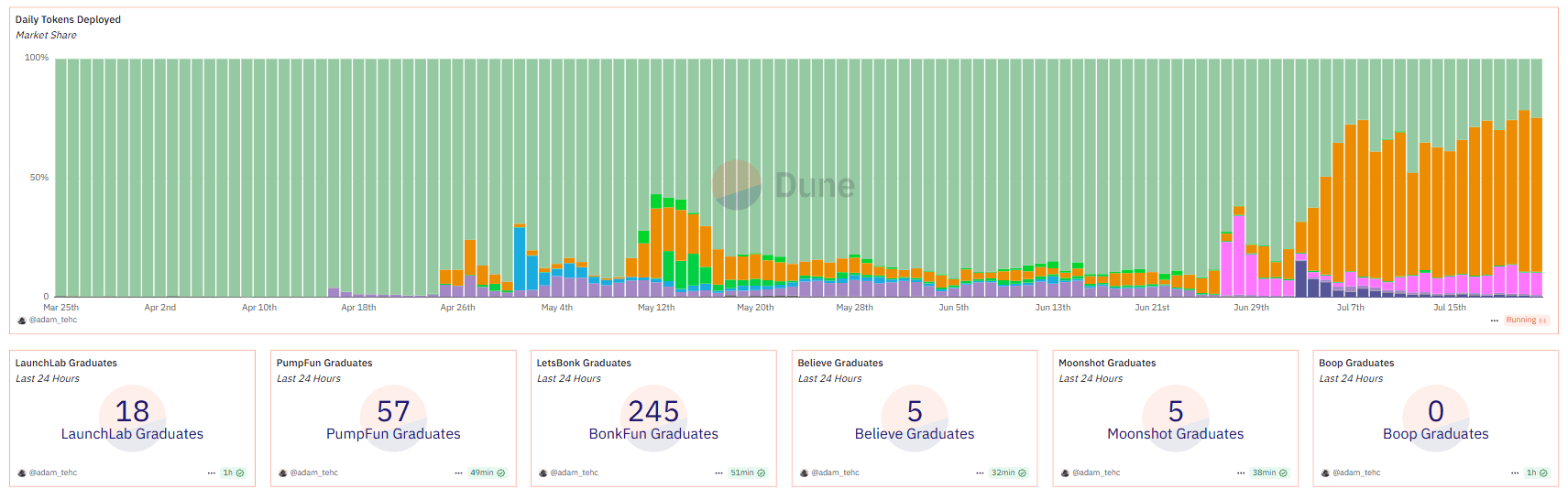1568x500 pixels.
Task: Click the LetsBonk Graduates card title
Action: (x=584, y=363)
